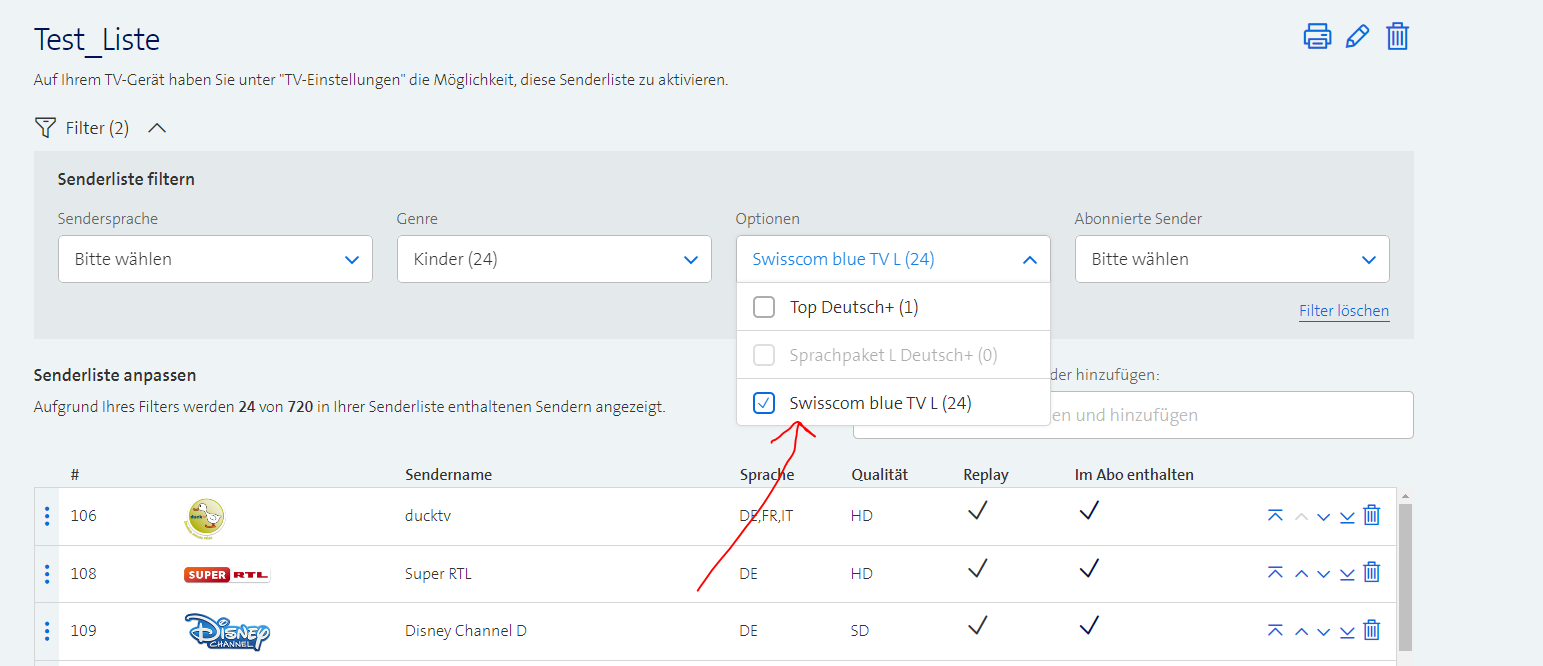
Task: Move Disney Channel D to the bottom
Action: coord(1347,631)
